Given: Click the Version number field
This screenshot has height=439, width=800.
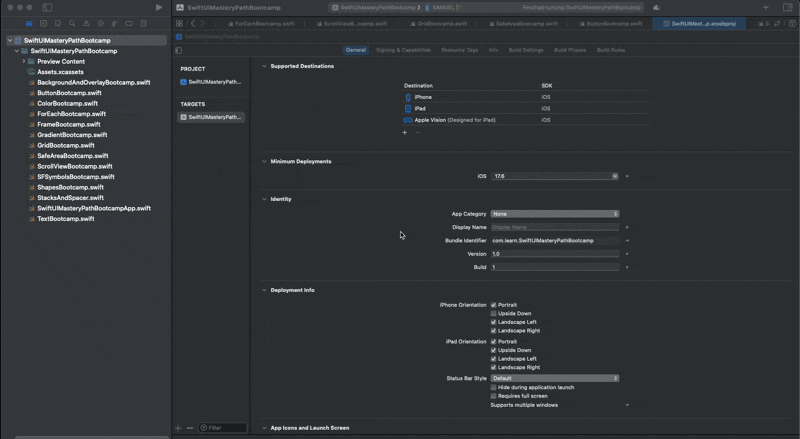Looking at the screenshot, I should pos(555,254).
